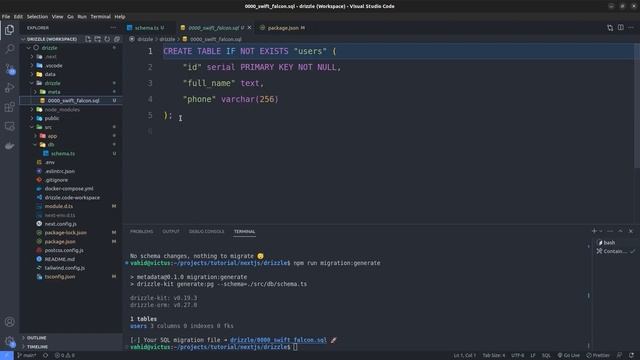Expand the meta folder
The height and width of the screenshot is (360, 640).
tap(53, 92)
